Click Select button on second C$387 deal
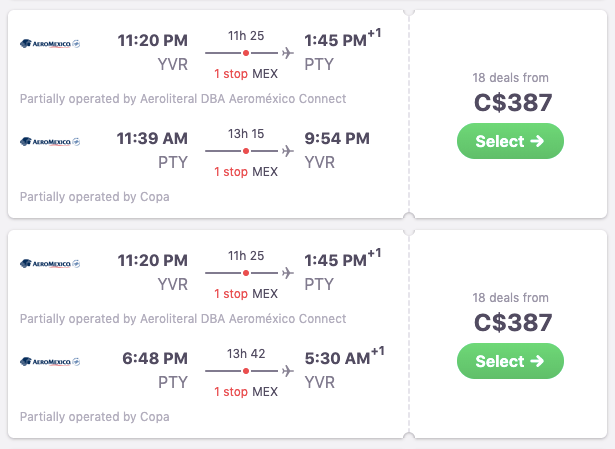The height and width of the screenshot is (449, 615). tap(510, 361)
